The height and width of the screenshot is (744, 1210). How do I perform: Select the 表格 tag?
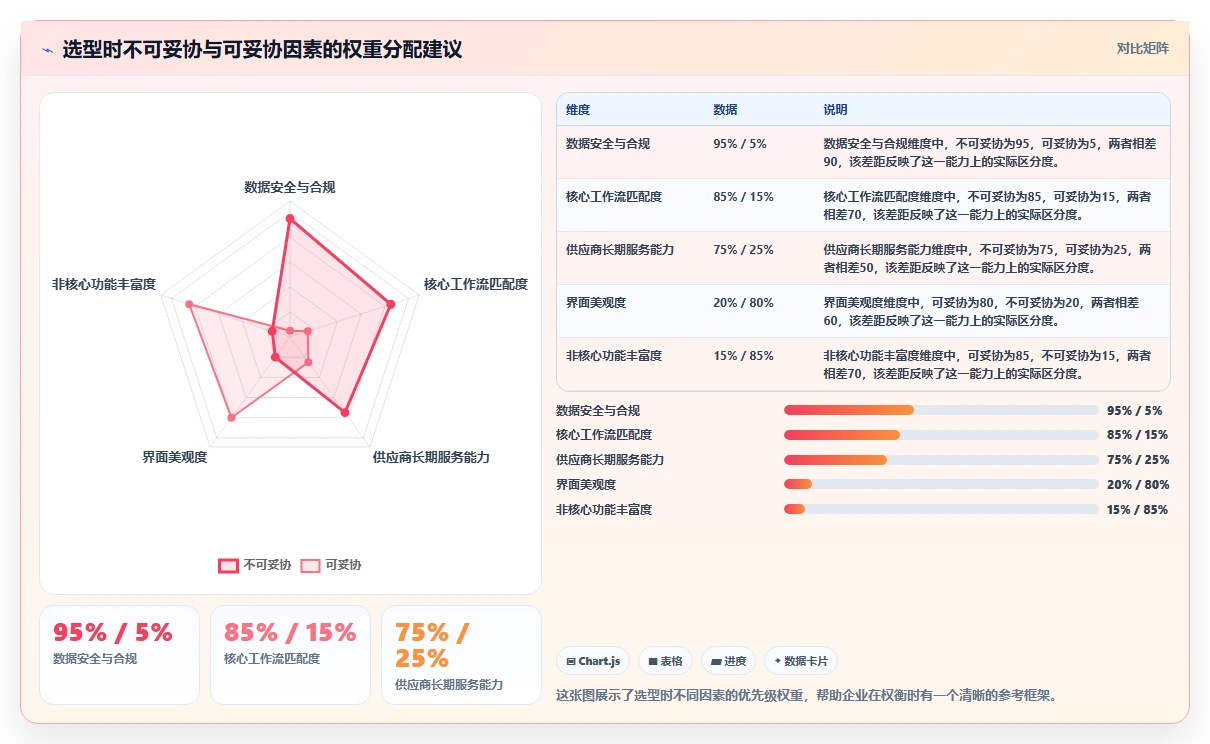point(665,661)
